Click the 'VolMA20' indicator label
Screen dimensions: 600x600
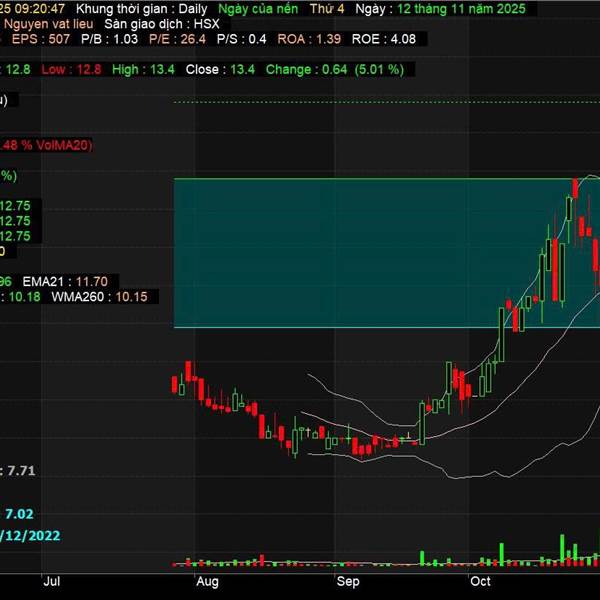pos(64,145)
